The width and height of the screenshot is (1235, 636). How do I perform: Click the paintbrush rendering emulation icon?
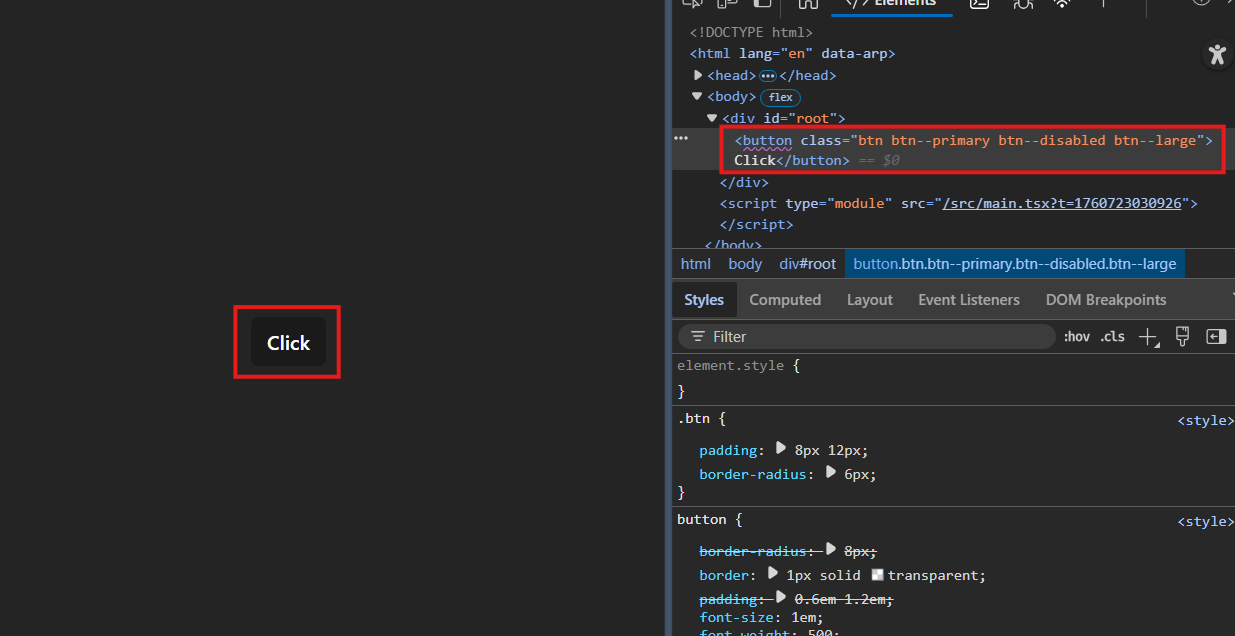1182,337
